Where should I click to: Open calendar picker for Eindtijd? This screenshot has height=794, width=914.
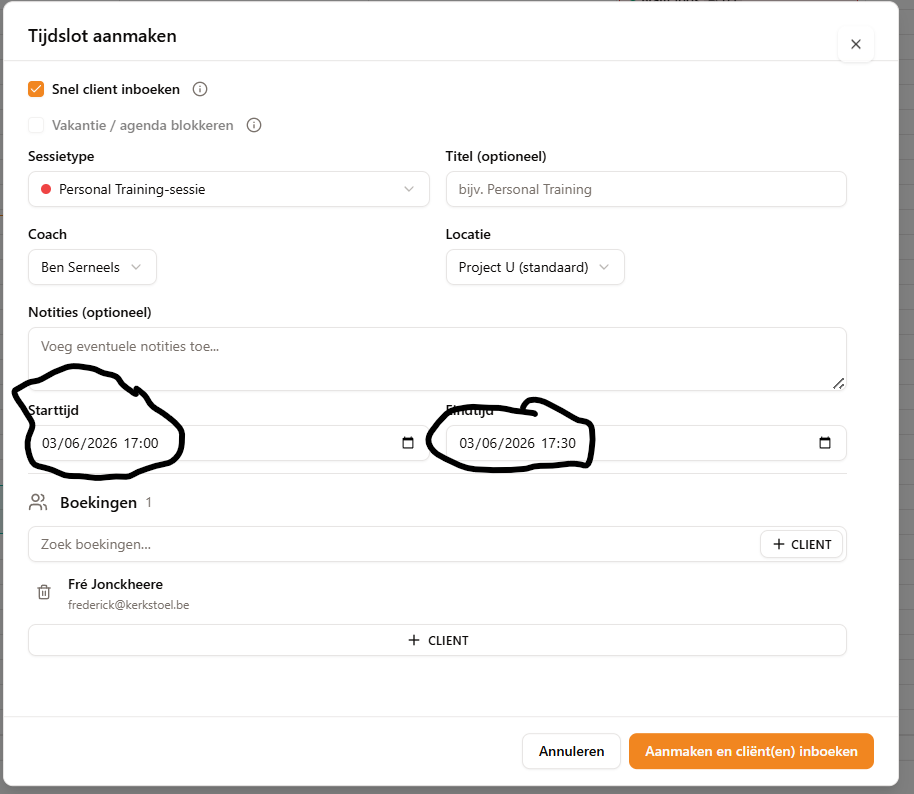point(825,443)
